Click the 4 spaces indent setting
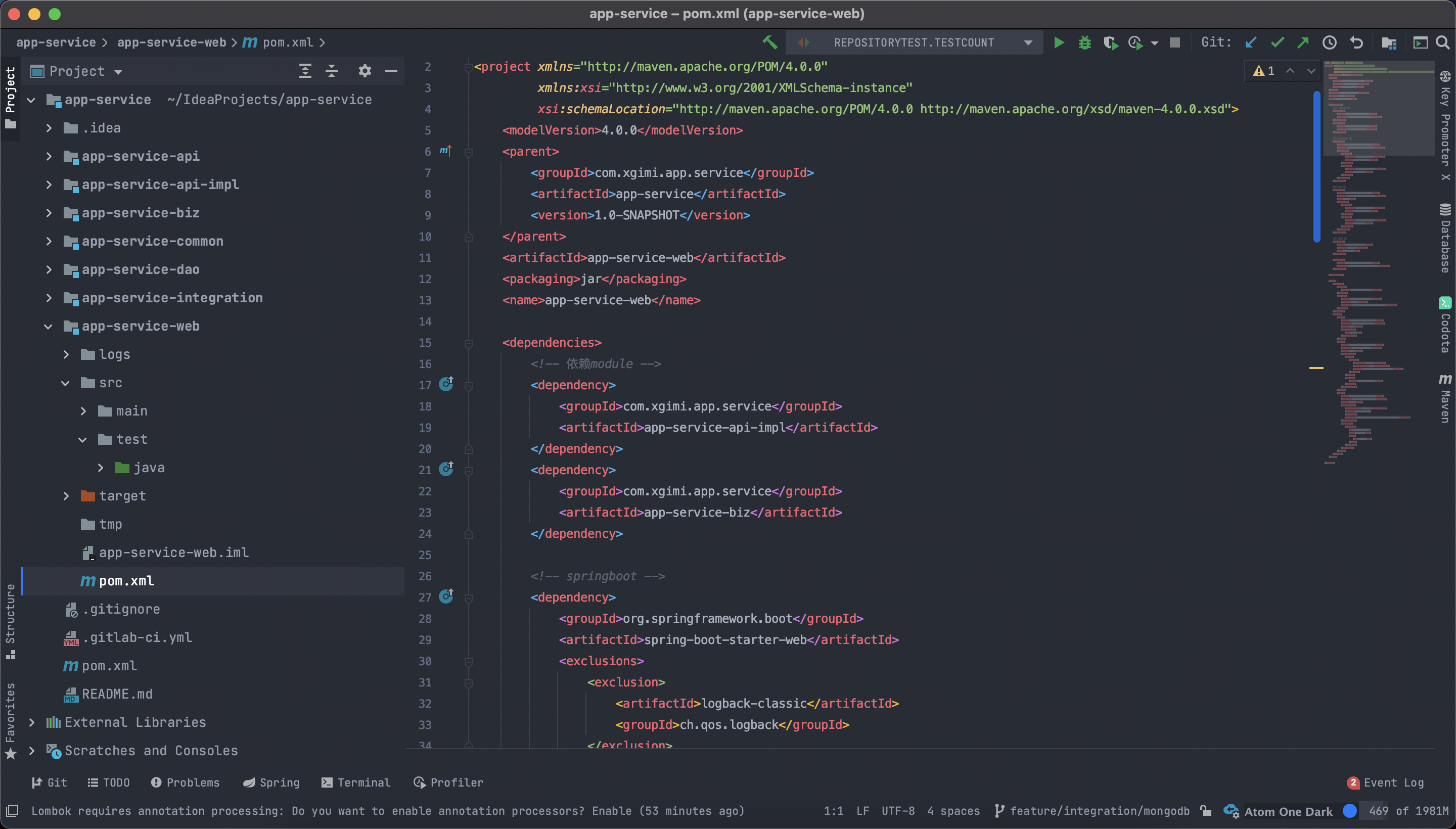 tap(953, 811)
